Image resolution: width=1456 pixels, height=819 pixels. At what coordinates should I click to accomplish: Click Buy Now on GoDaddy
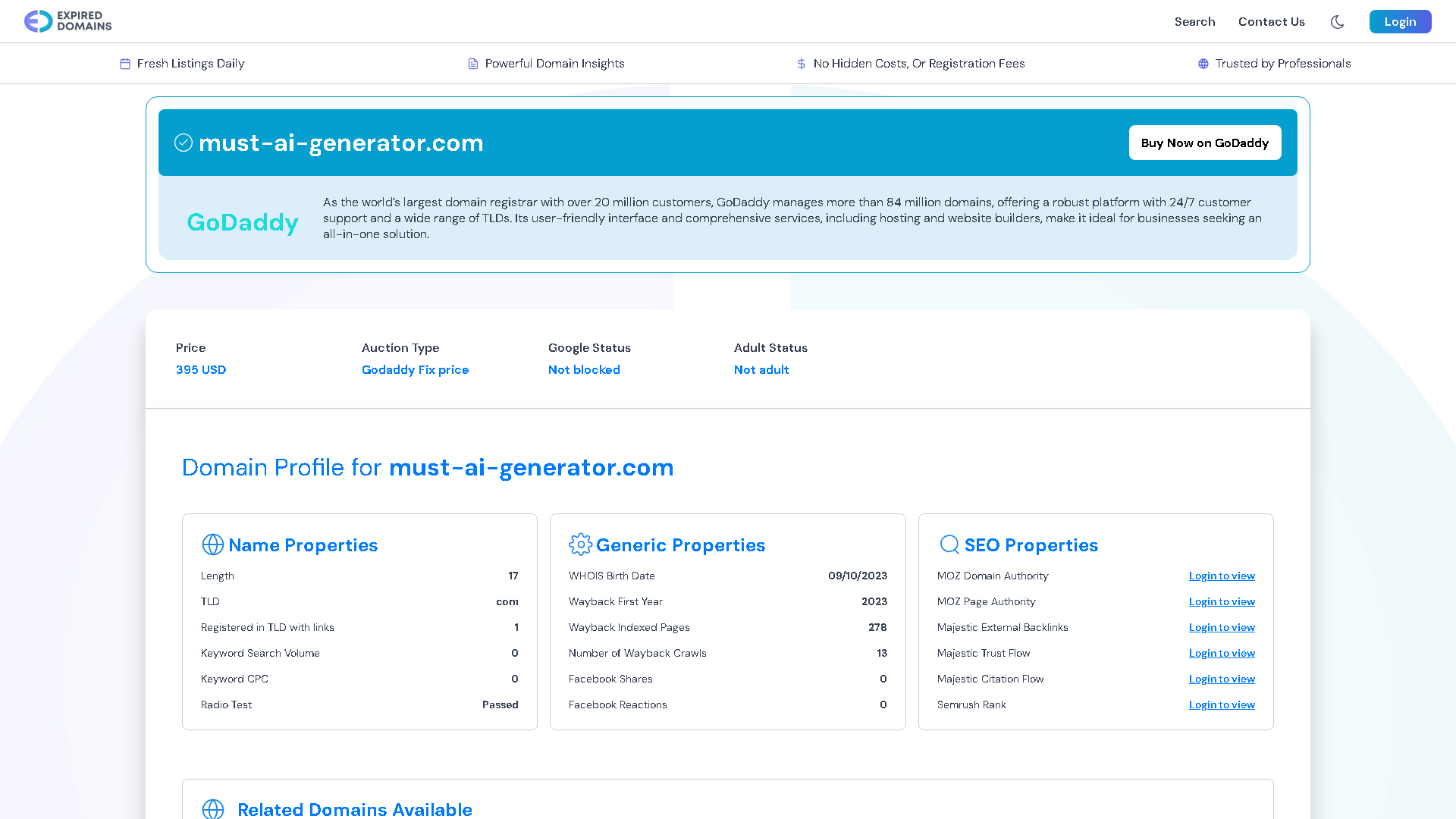coord(1204,143)
